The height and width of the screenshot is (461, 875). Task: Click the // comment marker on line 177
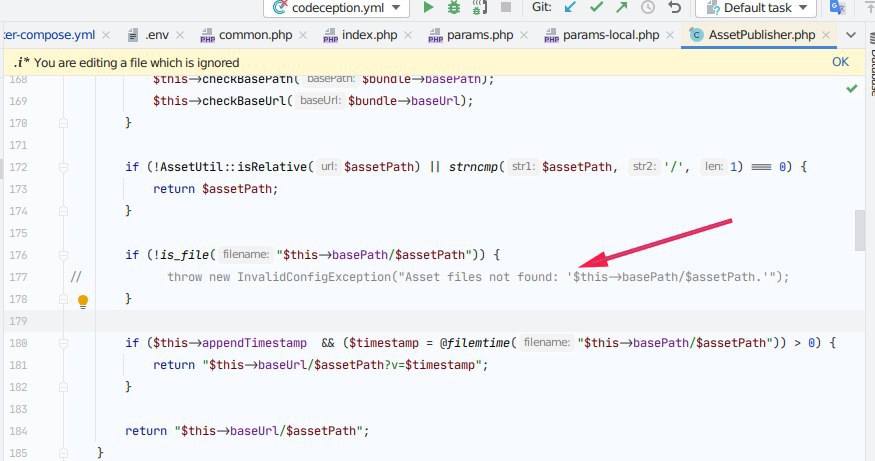[76, 277]
